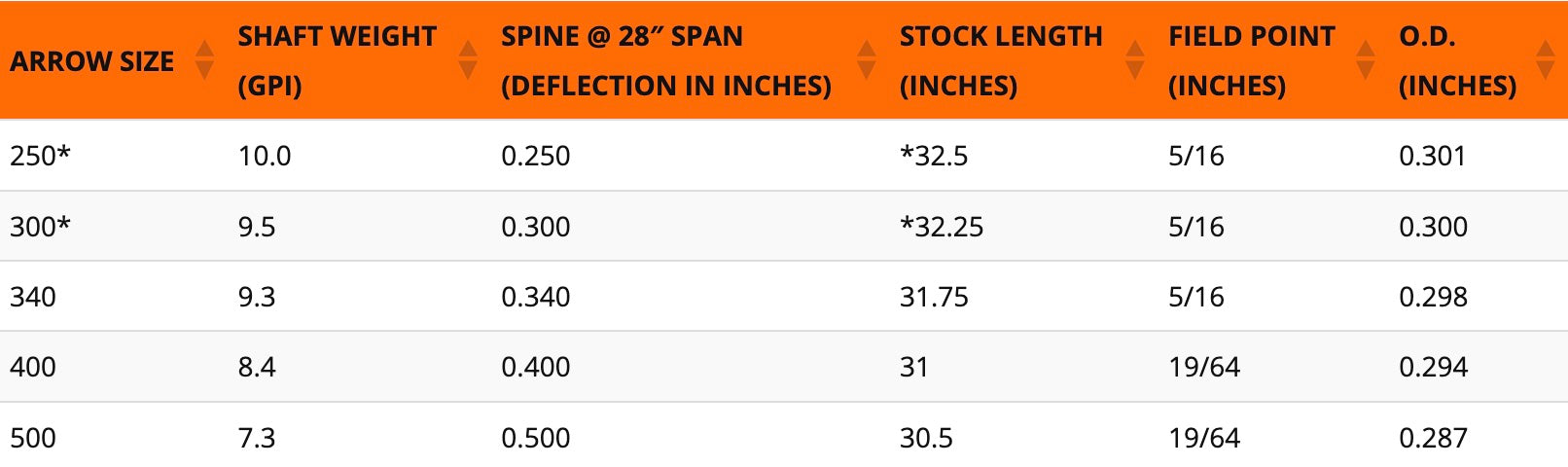Select the 250* arrow size cell
This screenshot has width=1568, height=467.
pyautogui.click(x=41, y=156)
